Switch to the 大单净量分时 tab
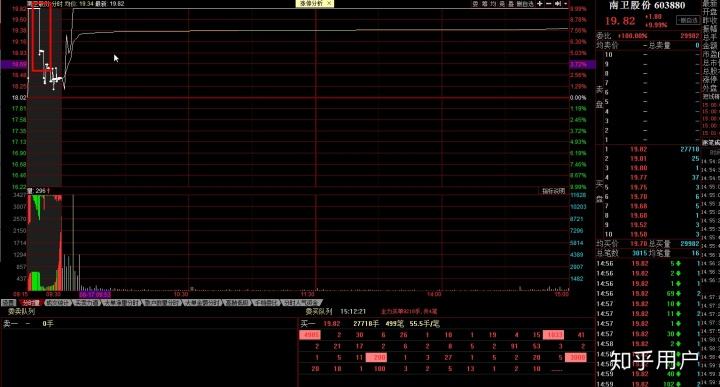The width and height of the screenshot is (720, 387). pyautogui.click(x=121, y=303)
